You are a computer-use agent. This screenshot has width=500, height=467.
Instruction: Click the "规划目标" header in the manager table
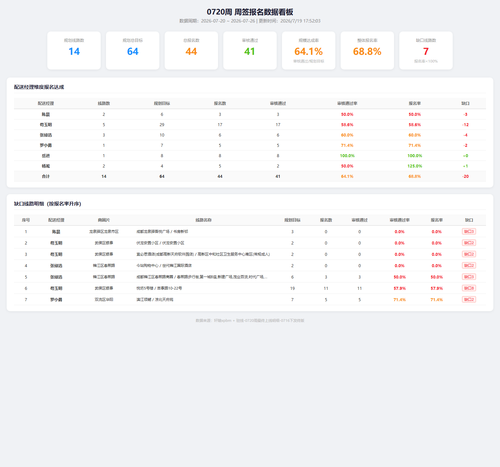point(162,103)
